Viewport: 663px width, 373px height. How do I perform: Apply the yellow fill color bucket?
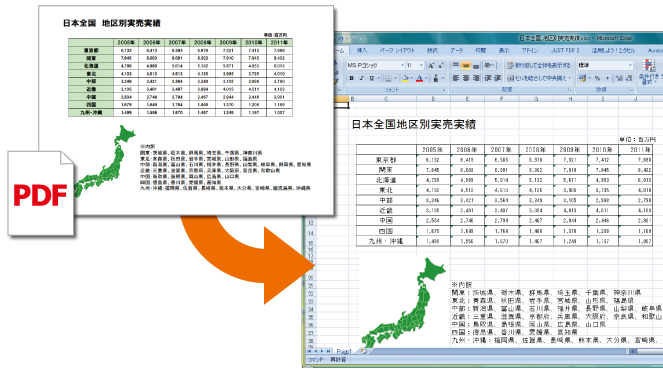[x=405, y=78]
